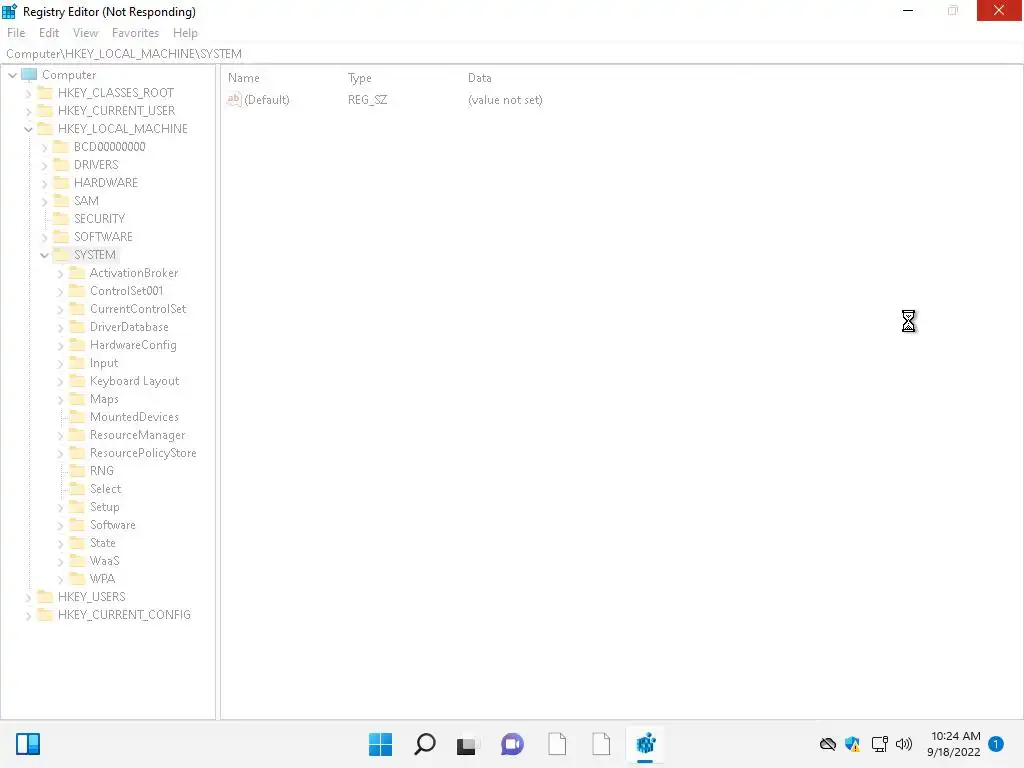Sort values by Type column header

point(359,78)
